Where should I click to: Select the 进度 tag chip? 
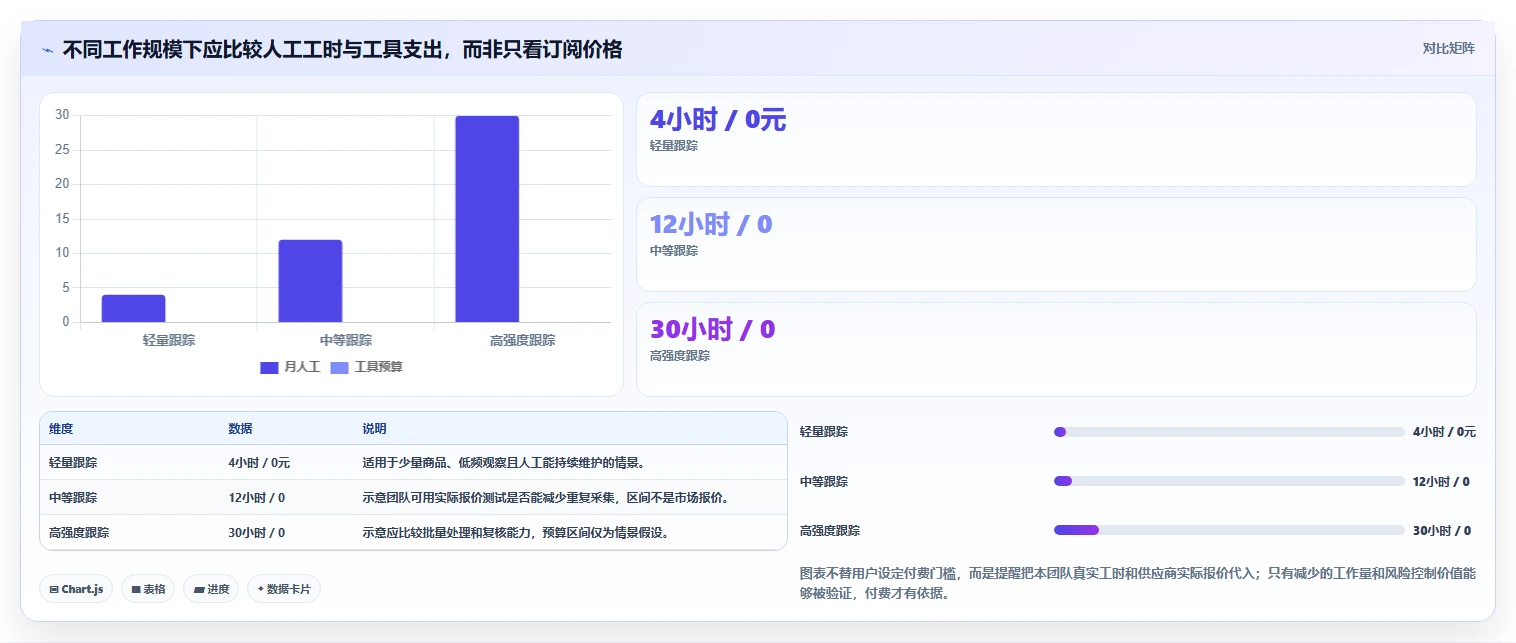click(211, 589)
